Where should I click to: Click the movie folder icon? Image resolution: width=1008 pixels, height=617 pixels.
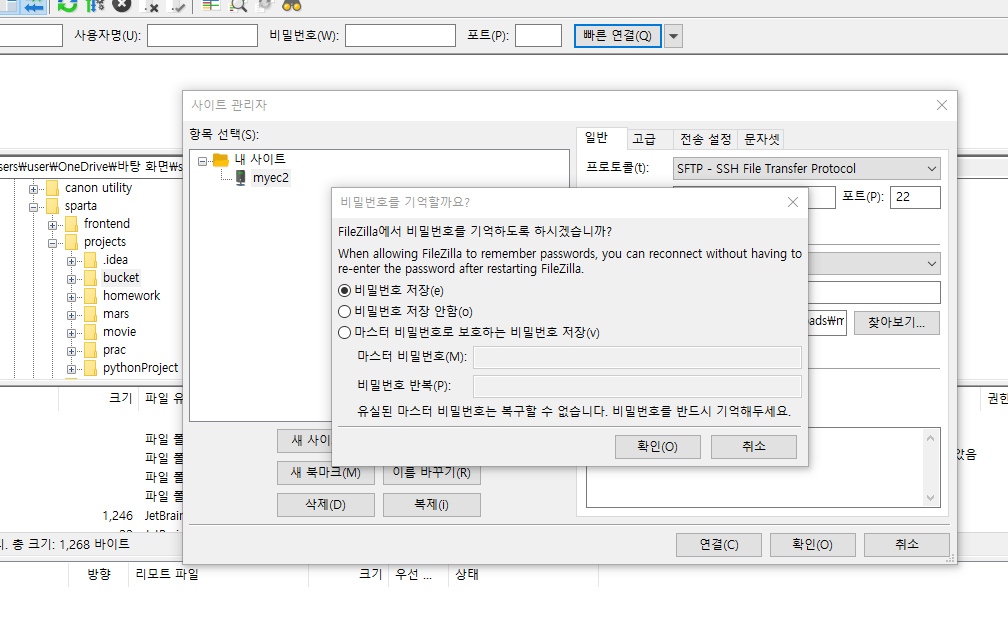[91, 332]
